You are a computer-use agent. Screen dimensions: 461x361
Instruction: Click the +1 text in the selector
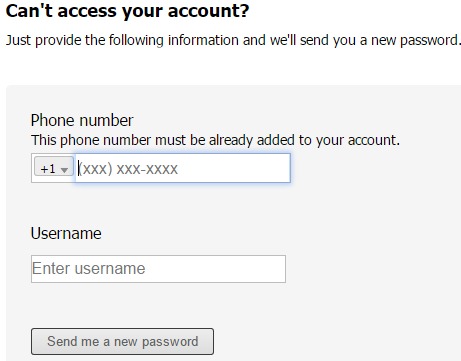(x=48, y=169)
